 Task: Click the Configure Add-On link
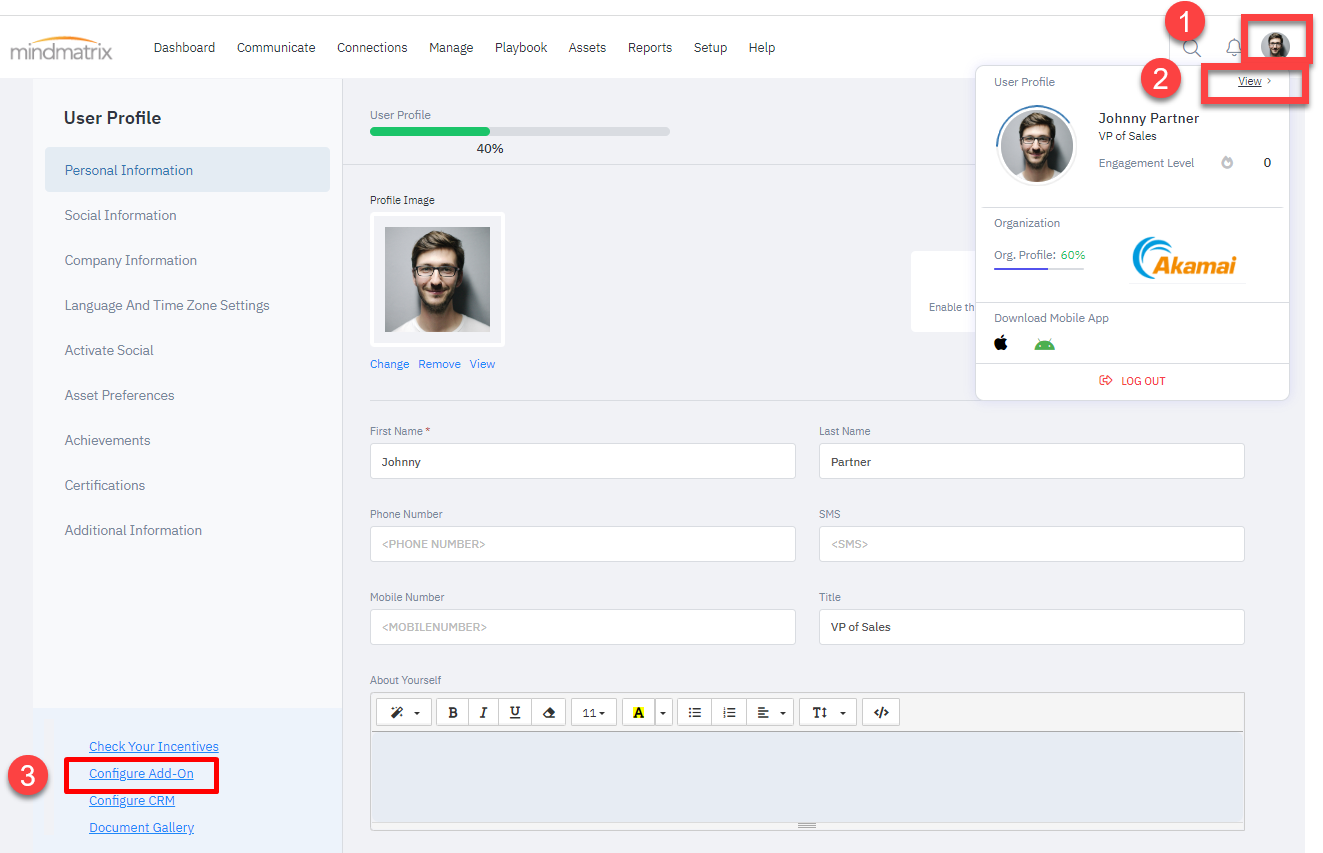[x=141, y=774]
